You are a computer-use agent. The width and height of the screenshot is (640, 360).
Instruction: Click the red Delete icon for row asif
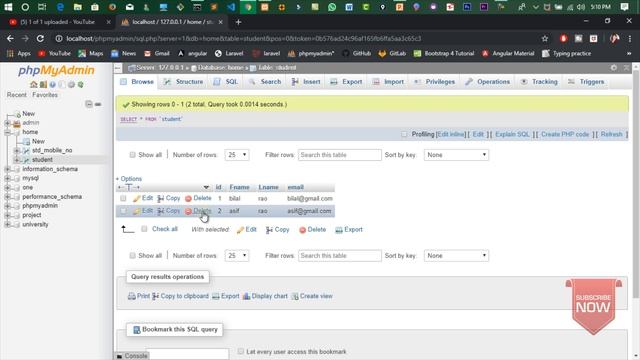(188, 211)
